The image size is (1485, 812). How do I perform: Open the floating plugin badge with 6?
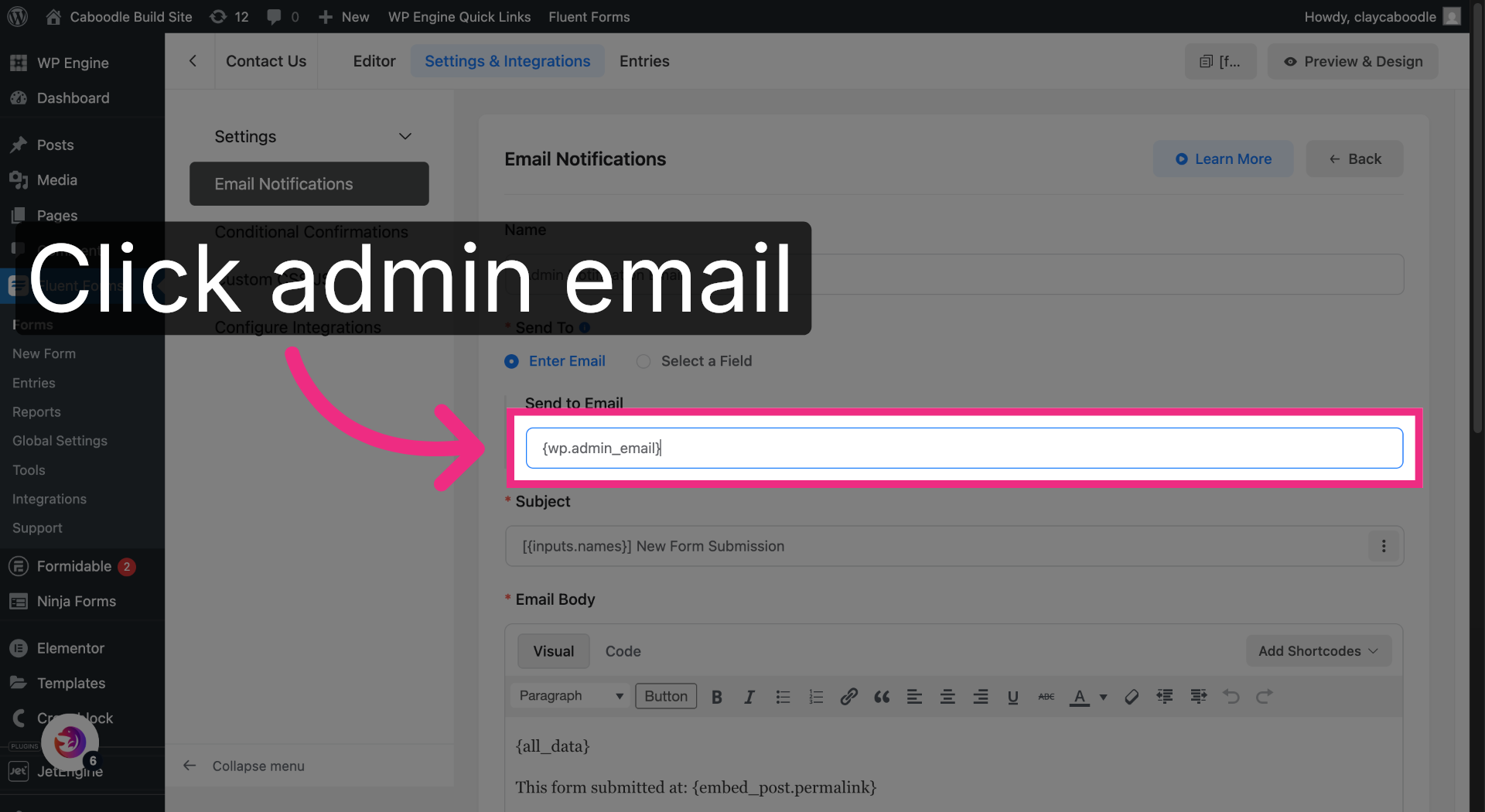tap(70, 742)
